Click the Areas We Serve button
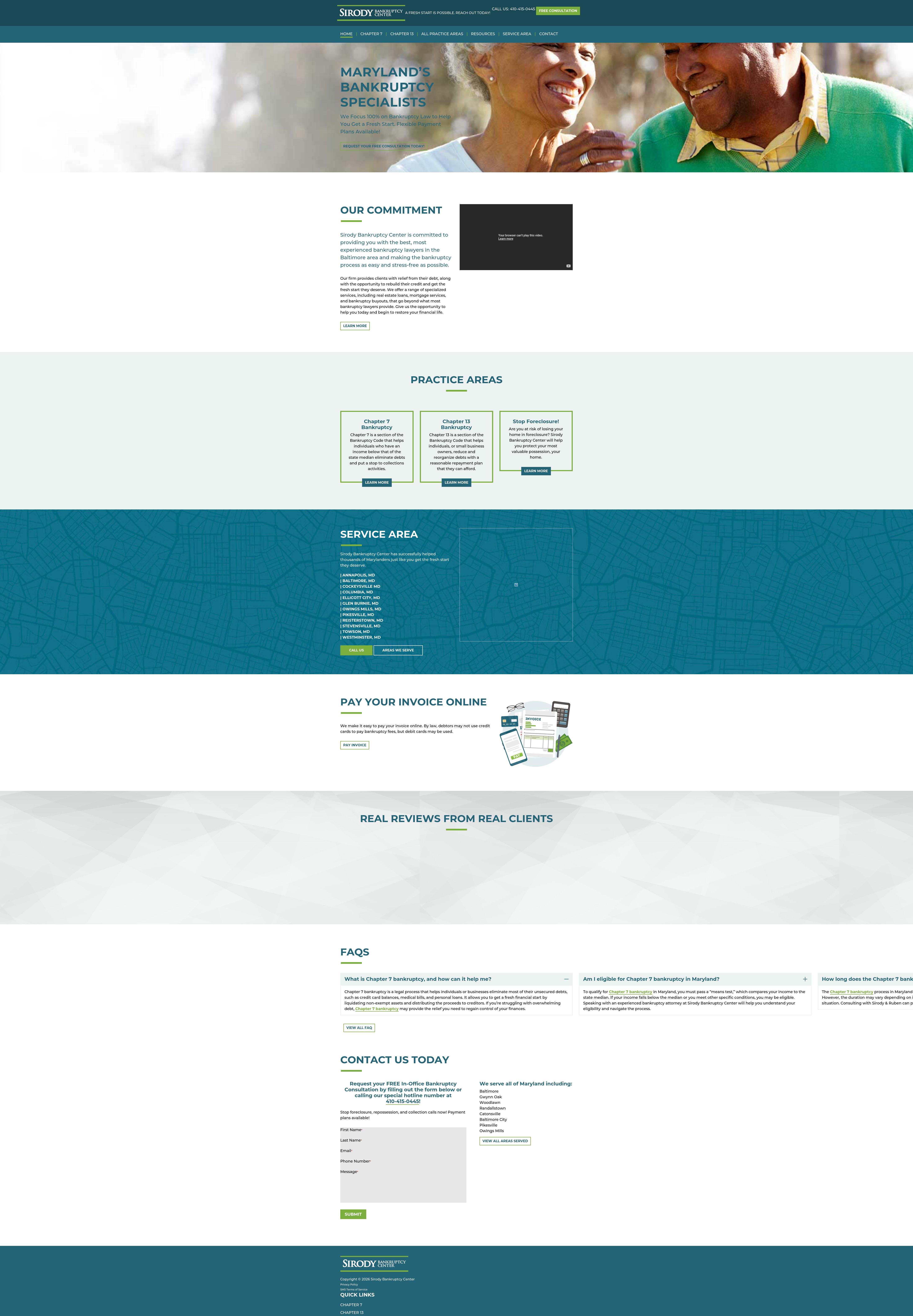Screen dimensions: 913x1316 coord(398,650)
